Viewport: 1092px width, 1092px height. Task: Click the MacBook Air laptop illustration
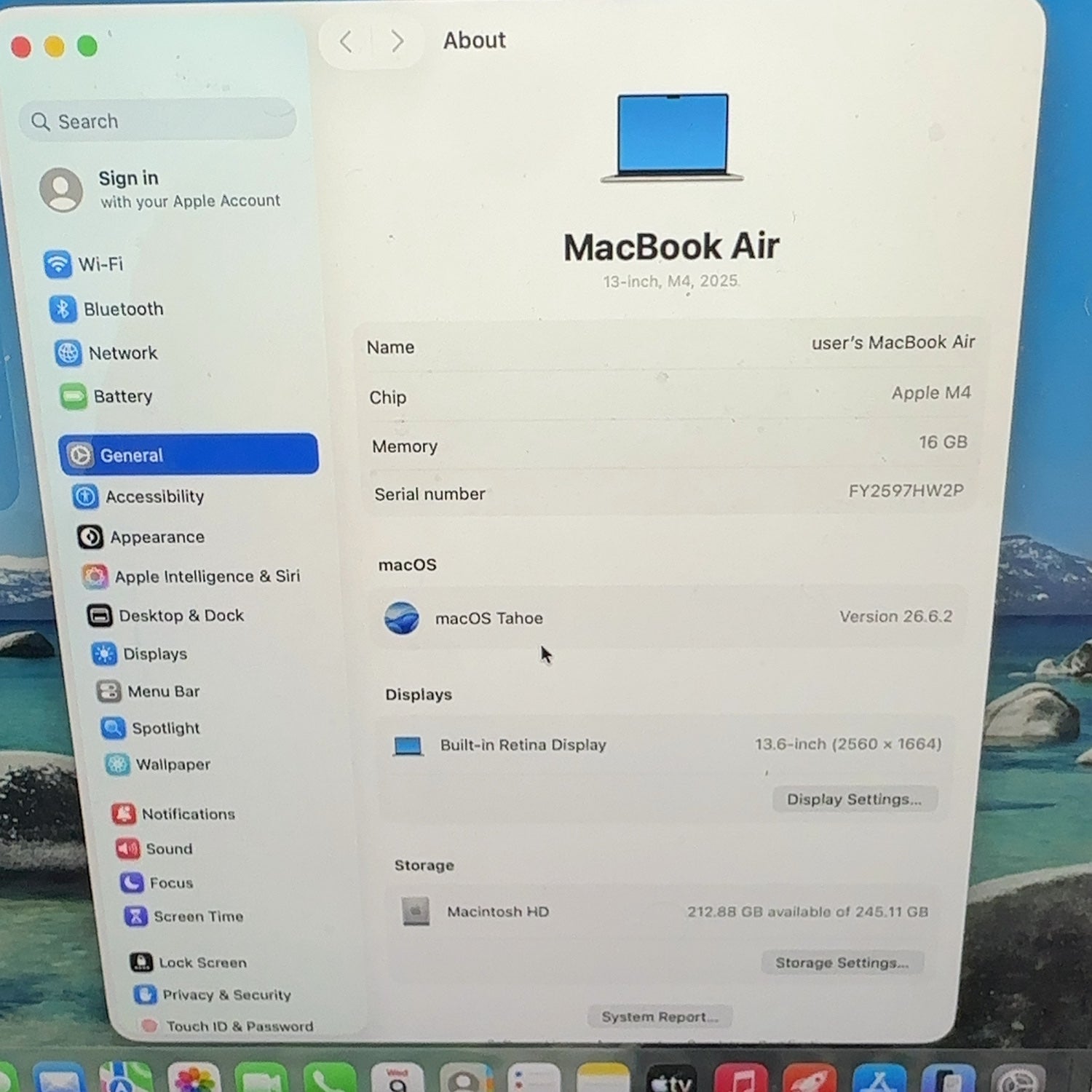(672, 137)
